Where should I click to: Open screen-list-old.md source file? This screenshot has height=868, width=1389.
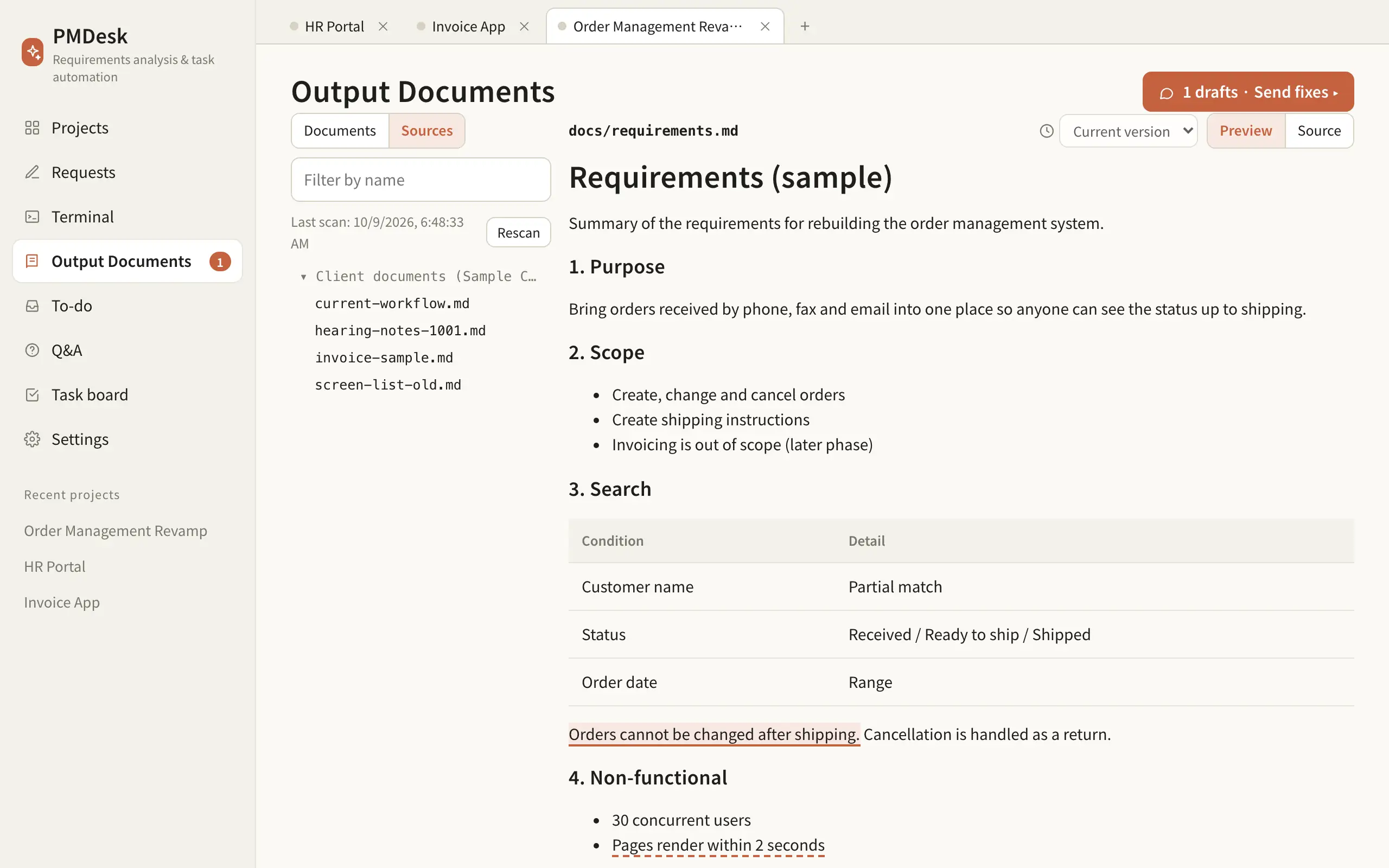tap(388, 384)
